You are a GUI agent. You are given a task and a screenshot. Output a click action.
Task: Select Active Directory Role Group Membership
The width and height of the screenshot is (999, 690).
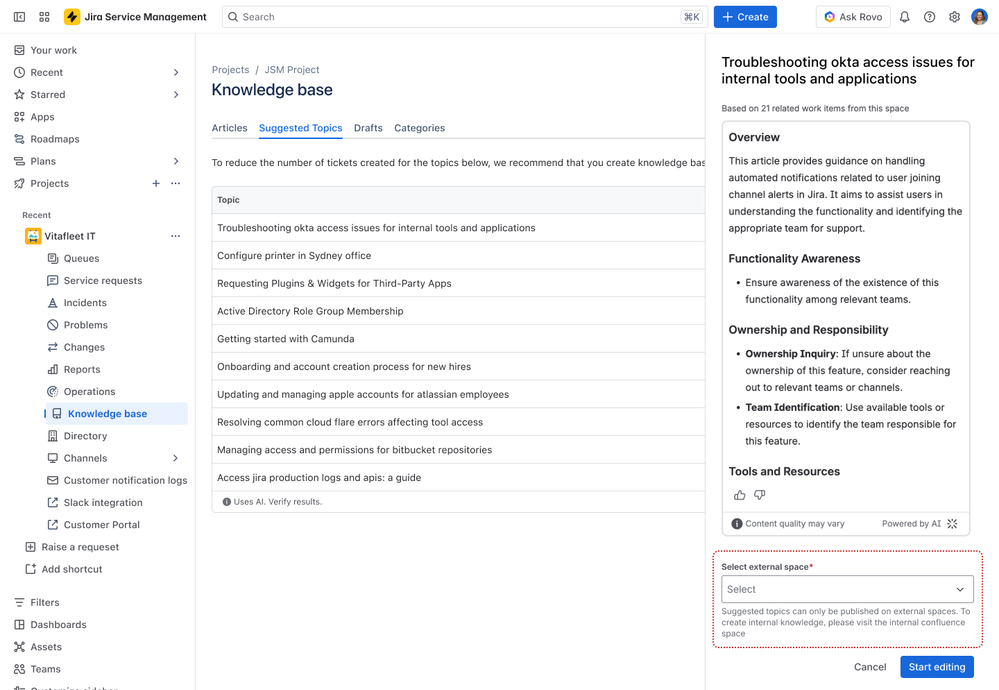(x=459, y=311)
